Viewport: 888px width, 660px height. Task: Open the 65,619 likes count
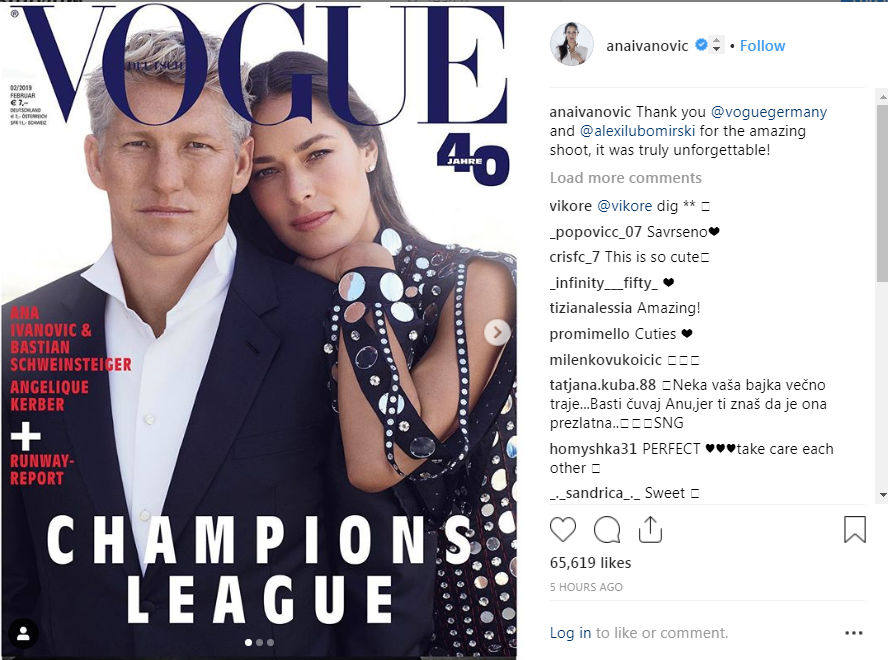(590, 563)
